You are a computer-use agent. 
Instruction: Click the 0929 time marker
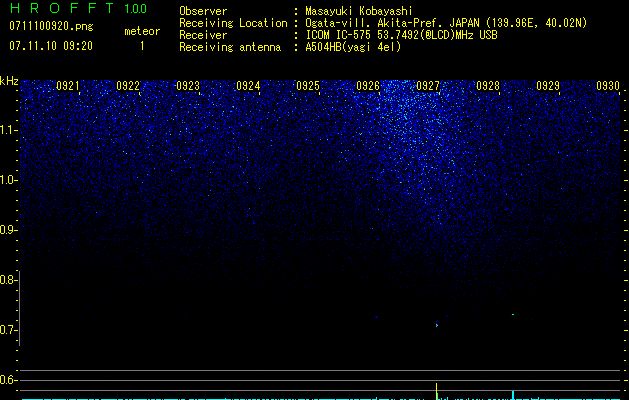548,86
